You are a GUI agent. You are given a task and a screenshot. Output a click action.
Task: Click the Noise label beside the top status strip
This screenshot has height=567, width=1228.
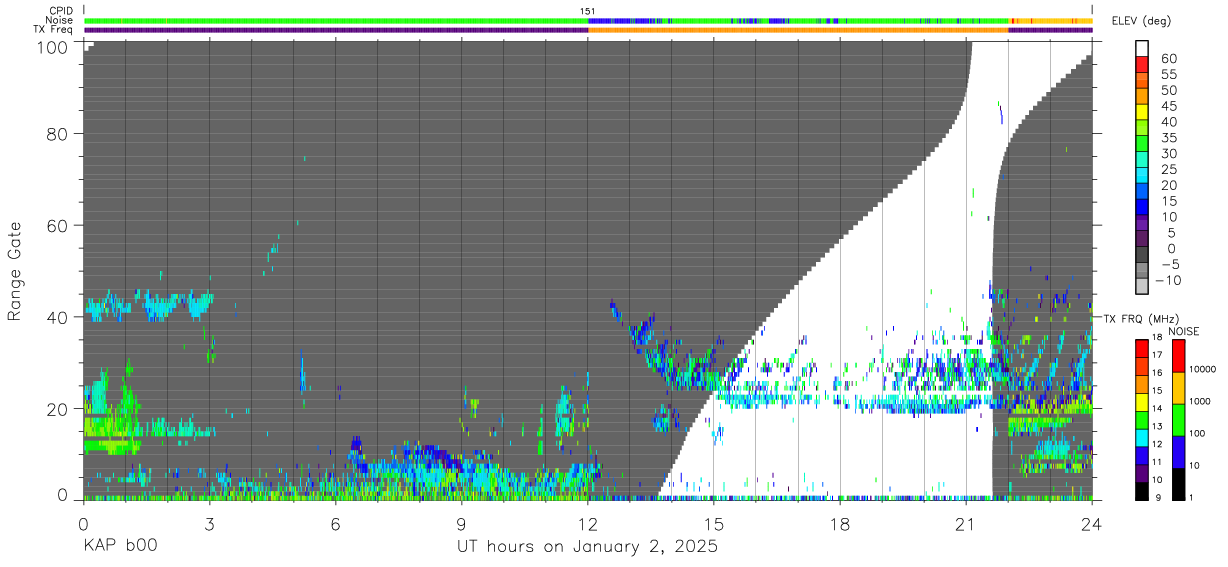click(x=59, y=20)
